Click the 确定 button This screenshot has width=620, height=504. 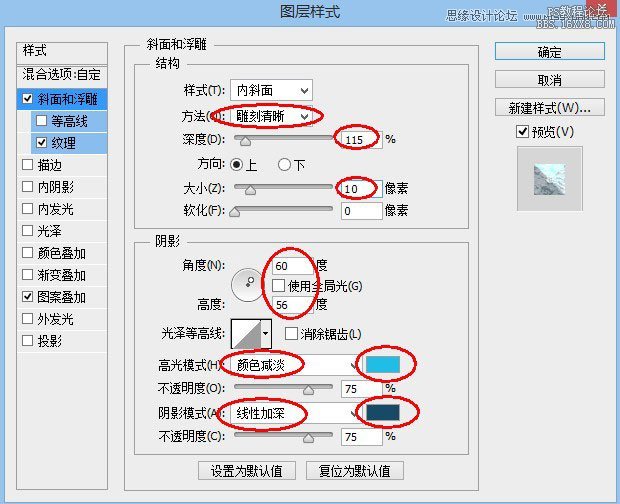point(550,52)
